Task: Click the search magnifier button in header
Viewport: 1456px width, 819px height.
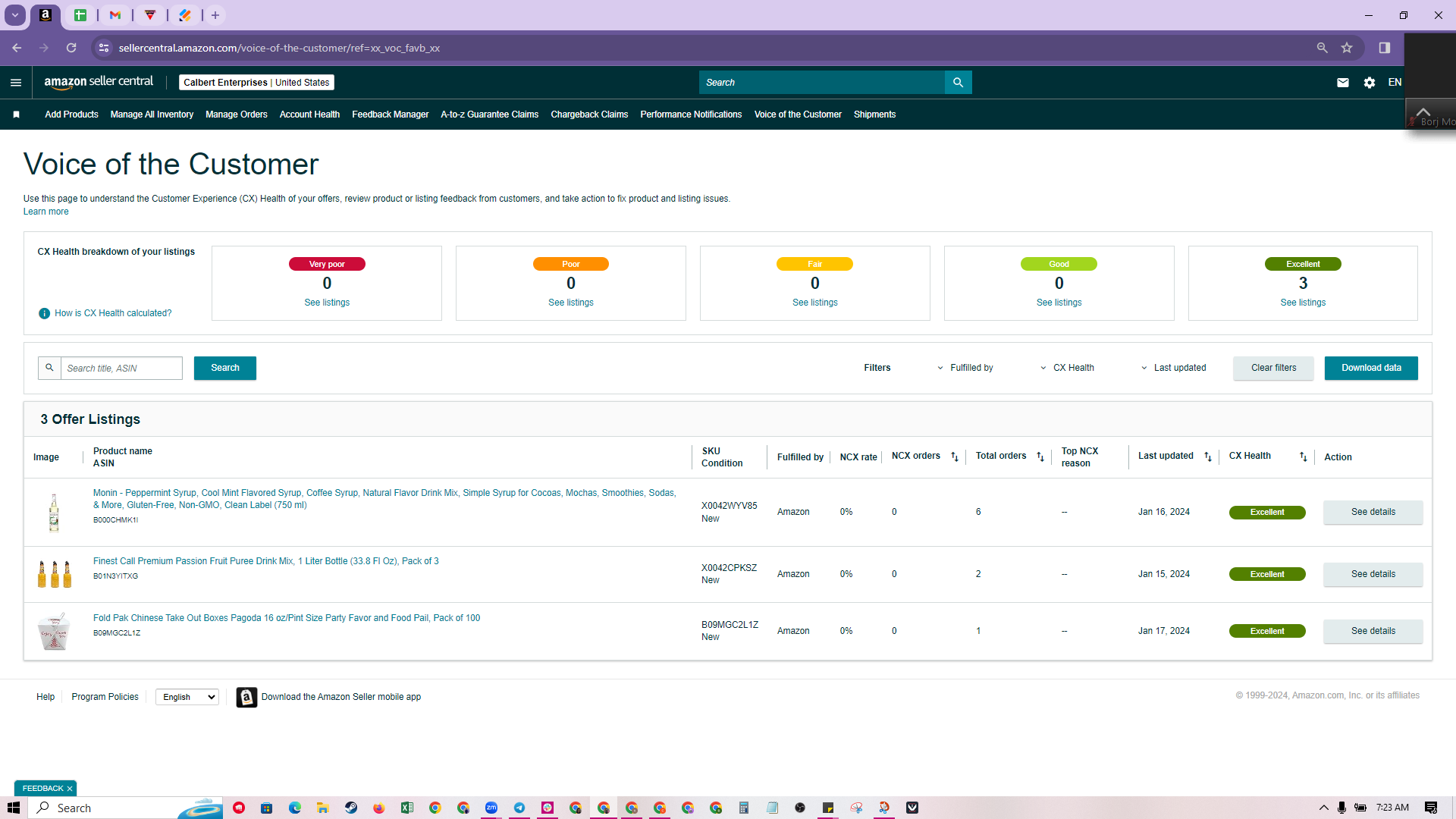Action: point(958,83)
